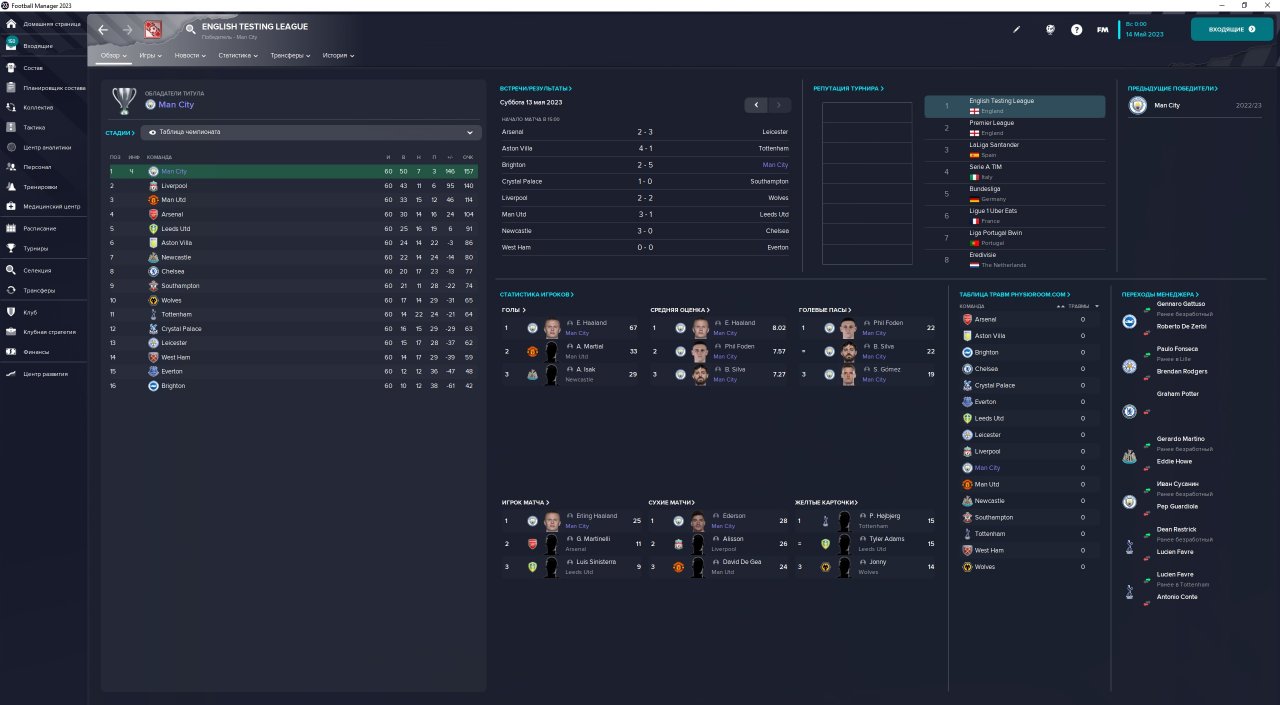Screen dimensions: 1280x705
Task: Go forward with the right arrow
Action: point(127,30)
